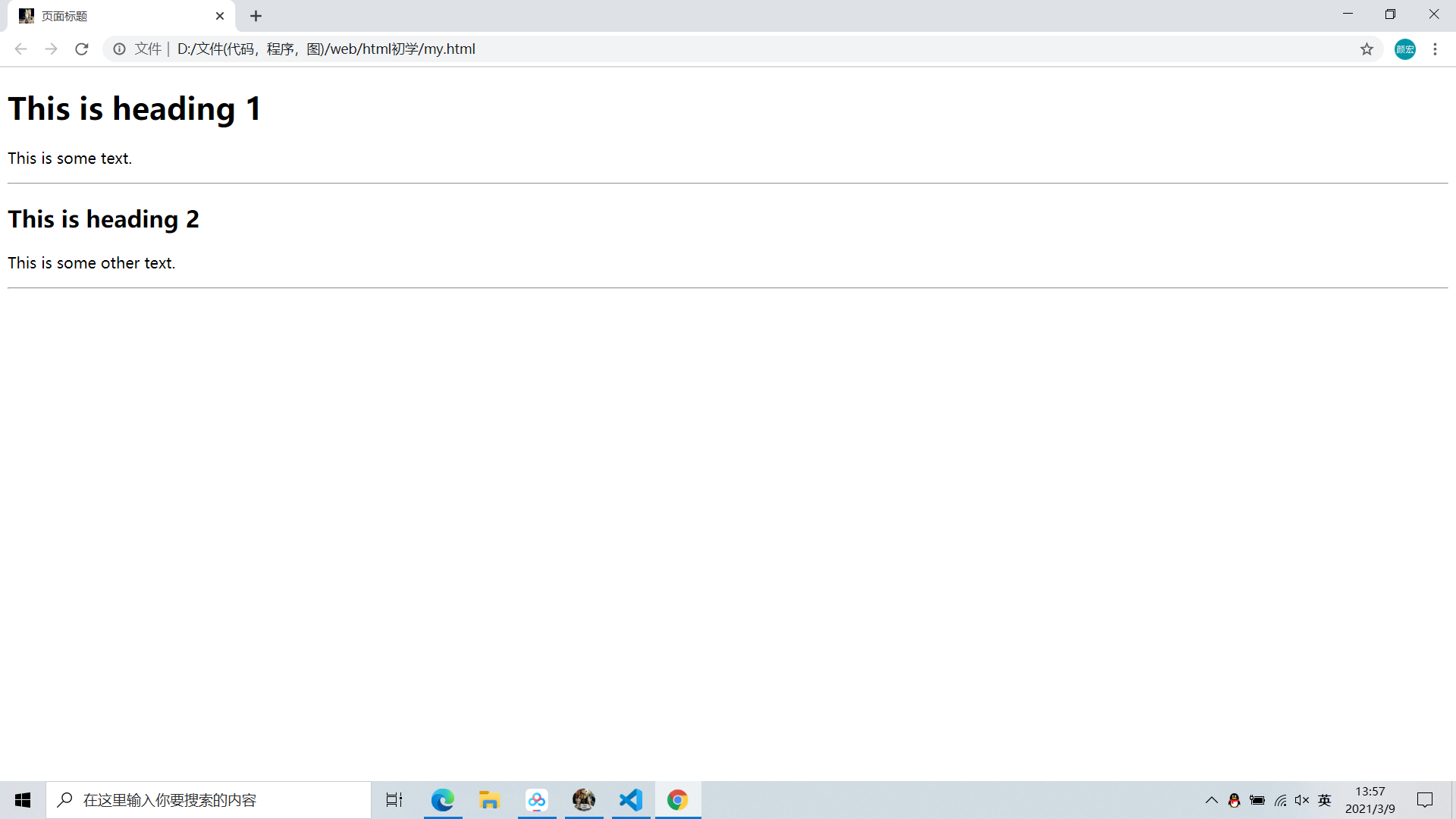Open the Chrome profile avatar
This screenshot has height=819, width=1456.
click(1404, 49)
